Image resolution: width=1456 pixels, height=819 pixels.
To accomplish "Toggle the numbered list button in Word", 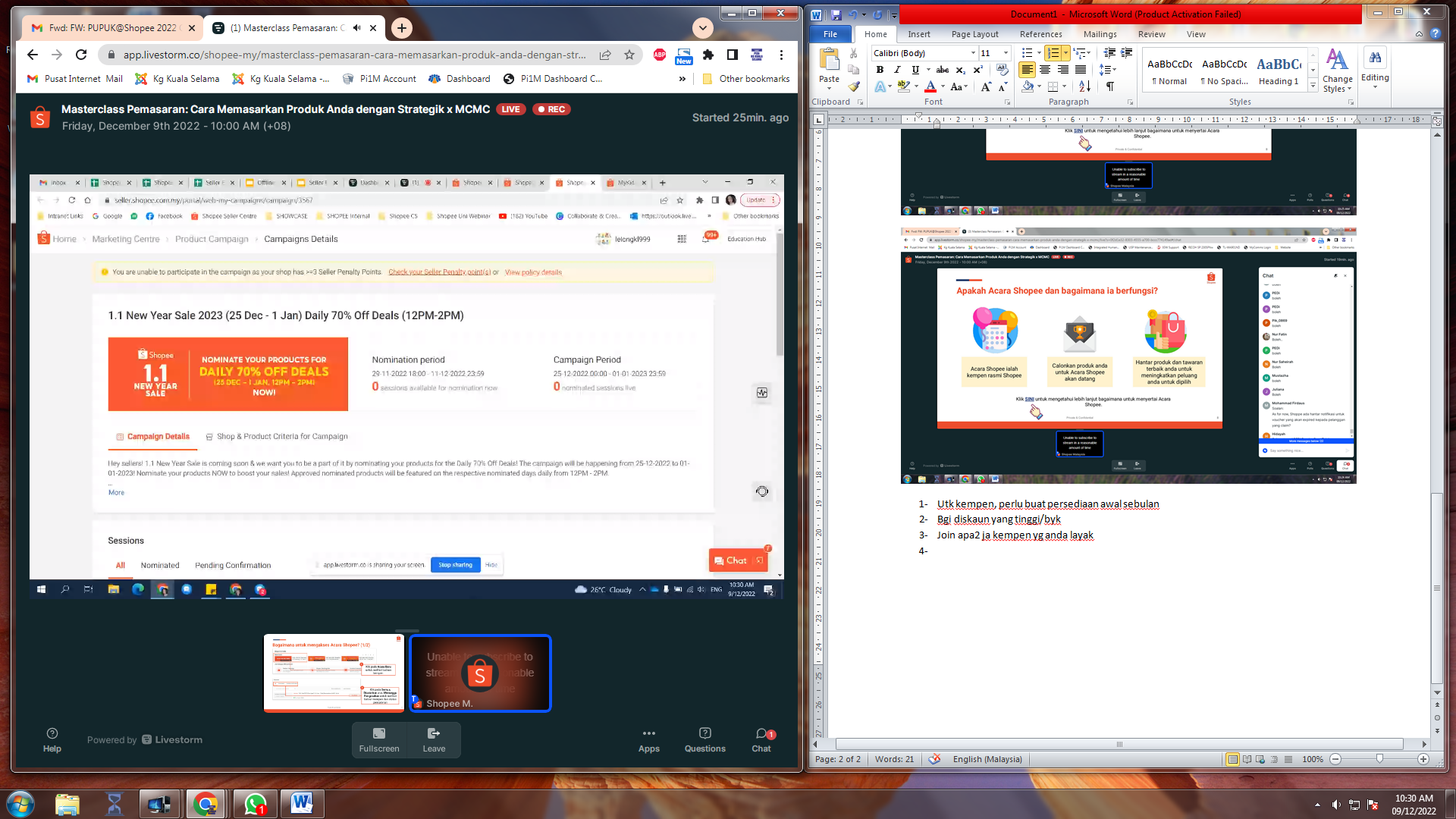I will click(1053, 53).
